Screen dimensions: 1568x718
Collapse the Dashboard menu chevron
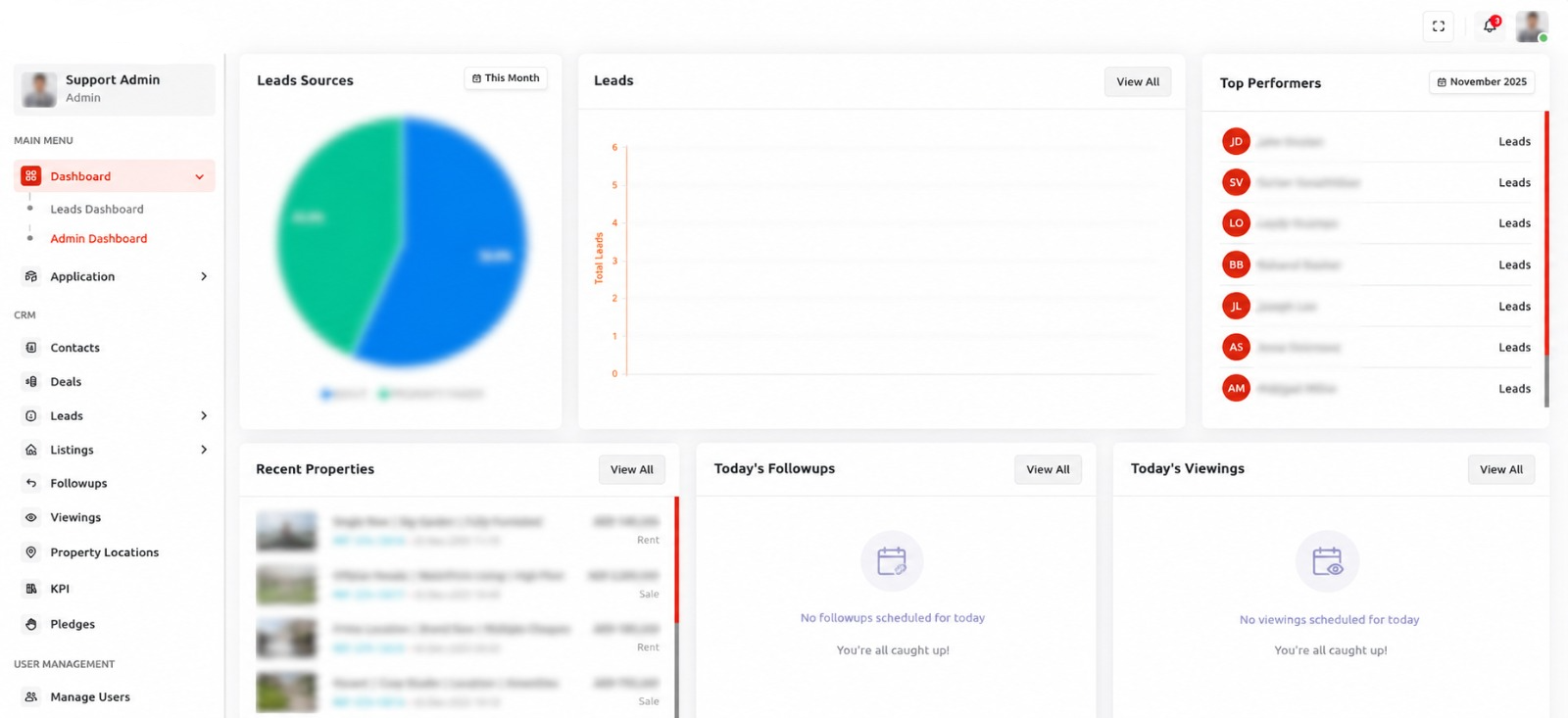coord(200,177)
